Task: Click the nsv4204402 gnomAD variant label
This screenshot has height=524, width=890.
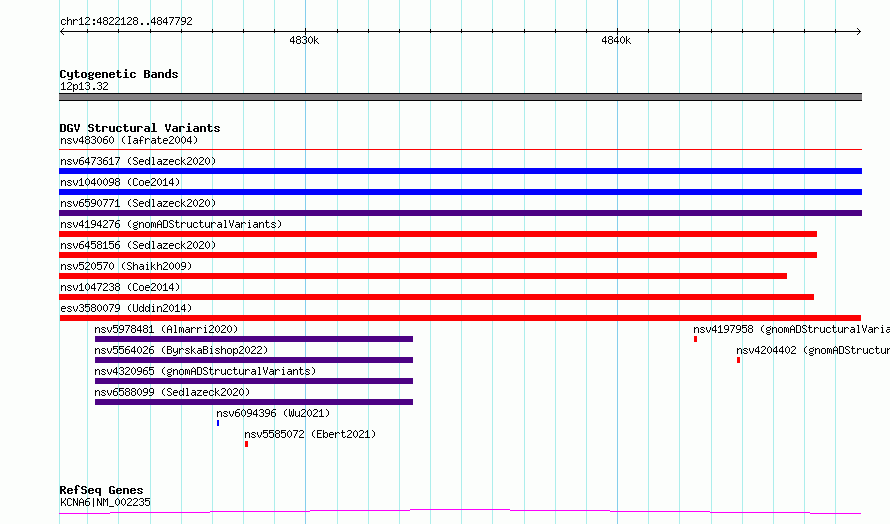Action: [x=813, y=350]
